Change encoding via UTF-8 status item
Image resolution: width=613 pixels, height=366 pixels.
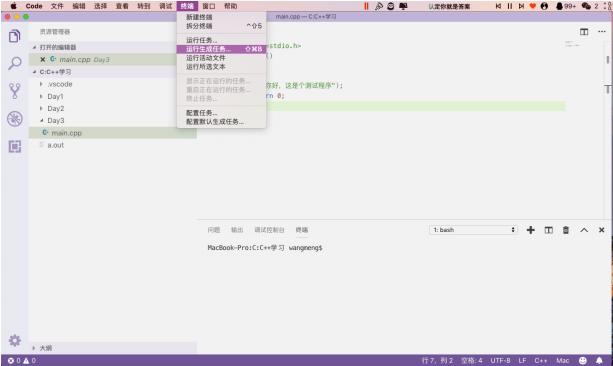[x=500, y=361]
